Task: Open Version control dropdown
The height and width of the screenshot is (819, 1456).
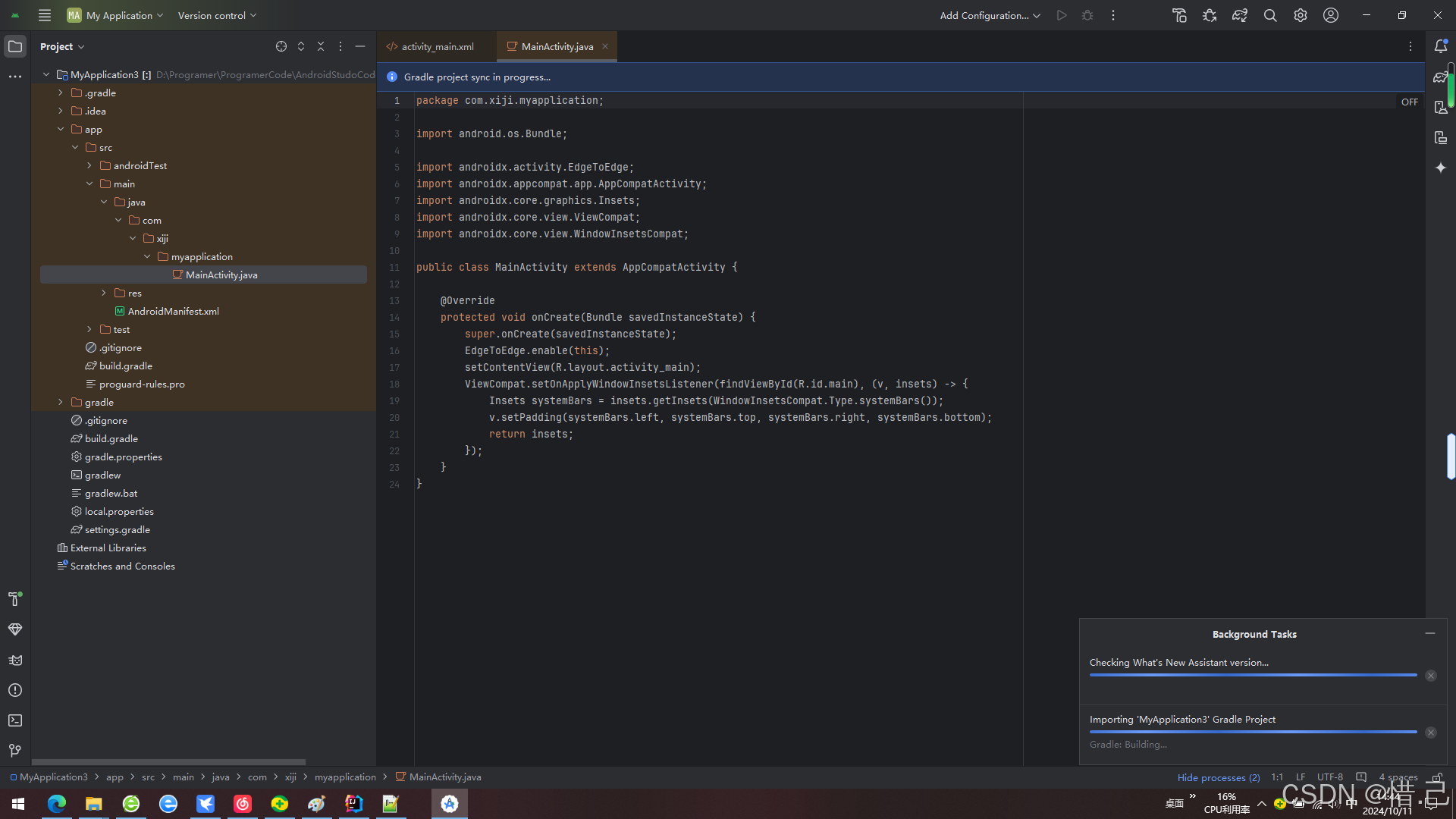Action: pyautogui.click(x=217, y=15)
